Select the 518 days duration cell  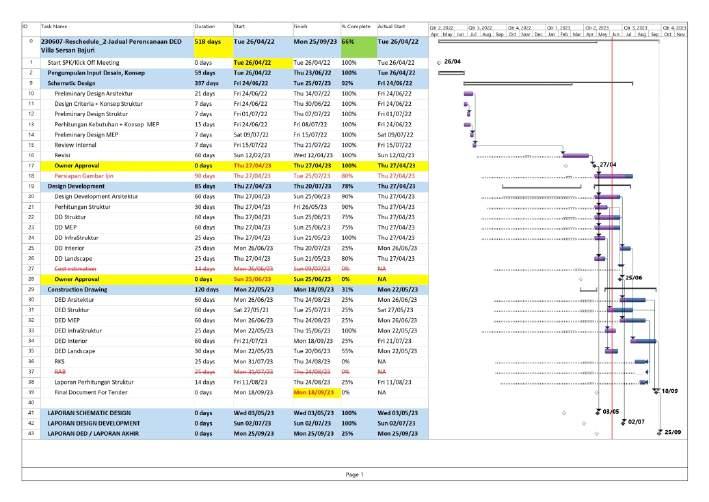click(x=213, y=47)
